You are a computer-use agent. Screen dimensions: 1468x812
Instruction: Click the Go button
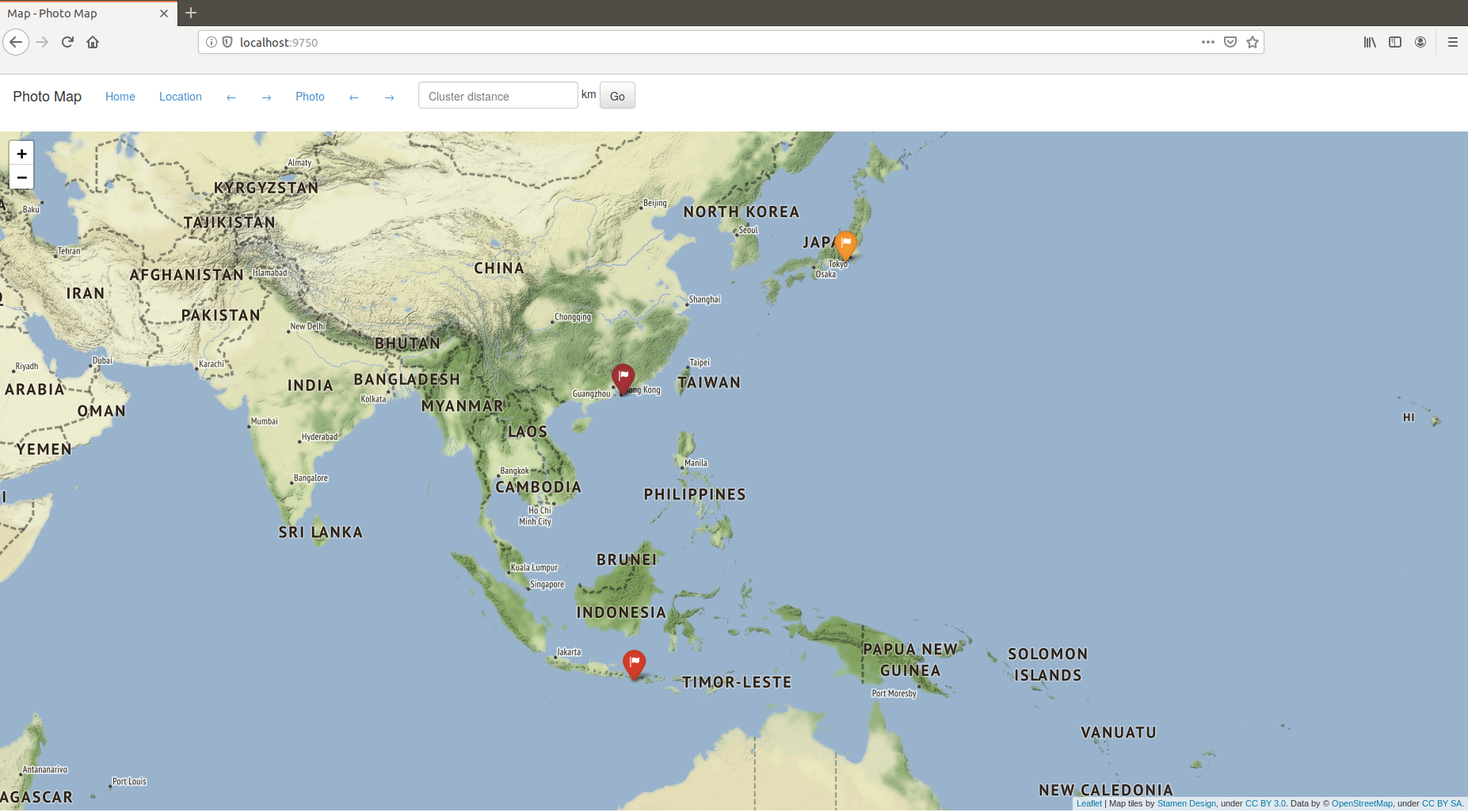[x=617, y=96]
